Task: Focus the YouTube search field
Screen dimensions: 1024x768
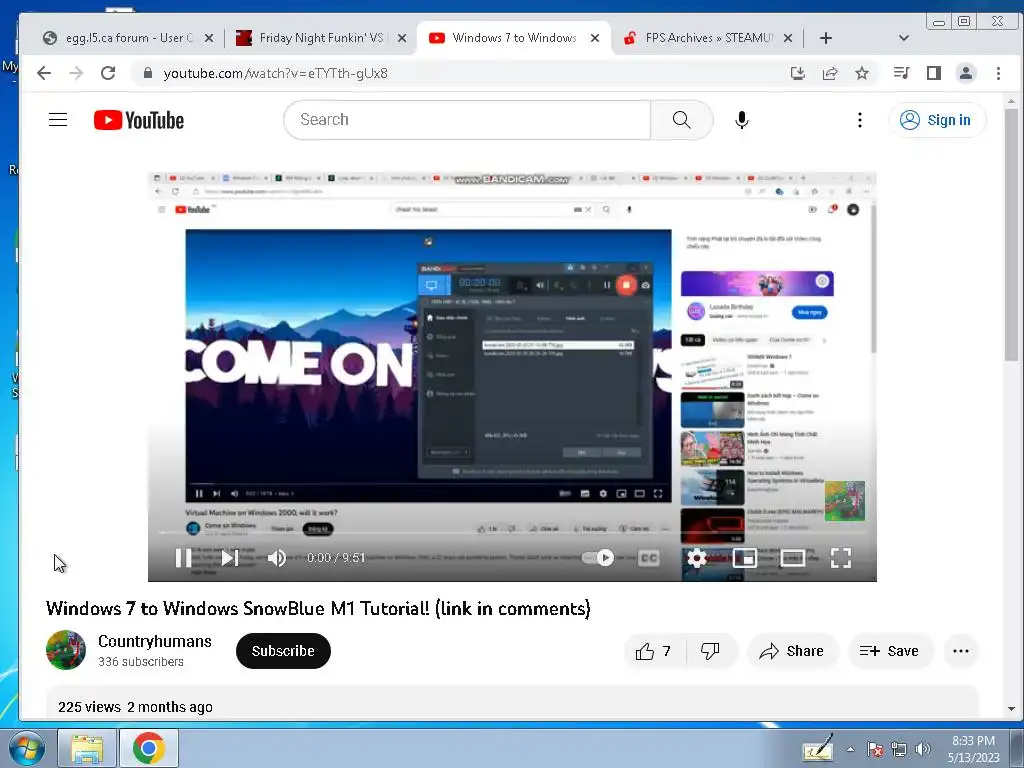Action: pos(467,120)
